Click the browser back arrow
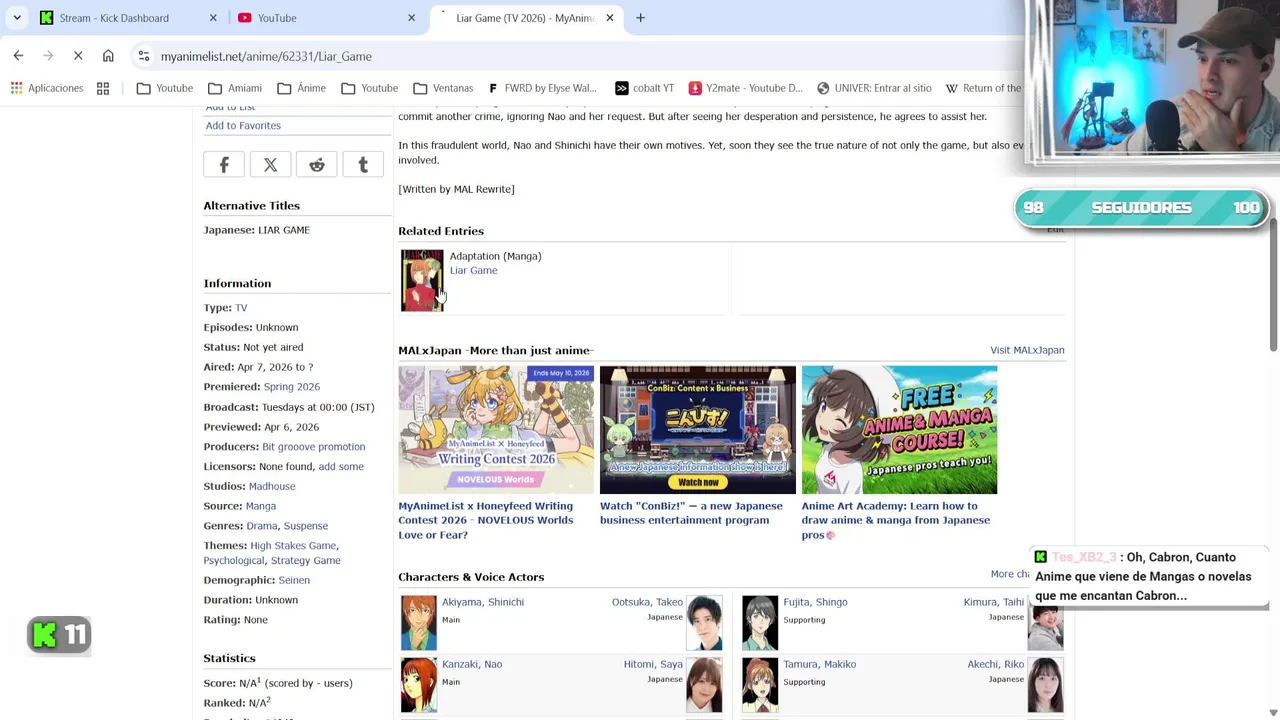The width and height of the screenshot is (1280, 720). pos(18,56)
